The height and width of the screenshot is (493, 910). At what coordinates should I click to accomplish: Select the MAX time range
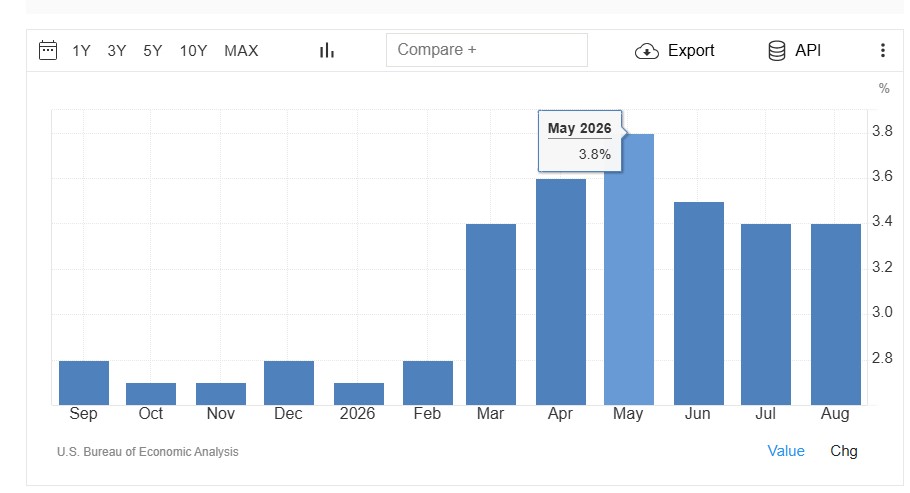pos(241,51)
